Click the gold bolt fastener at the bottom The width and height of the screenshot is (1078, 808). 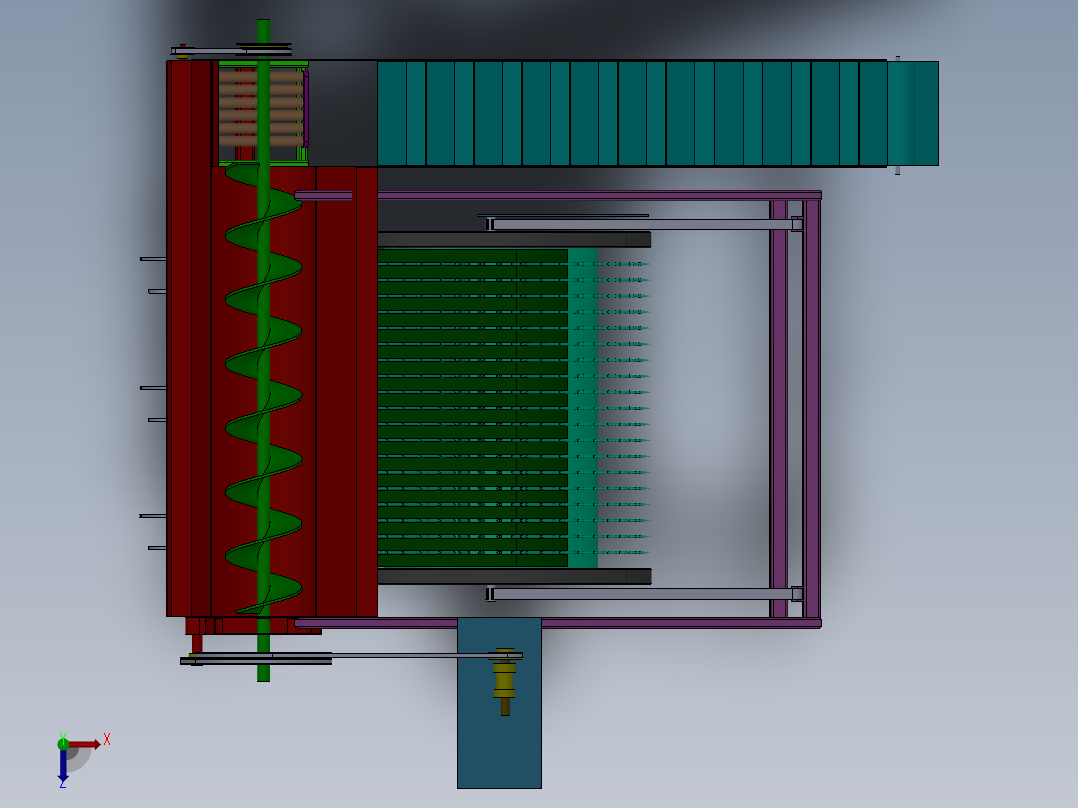point(505,680)
